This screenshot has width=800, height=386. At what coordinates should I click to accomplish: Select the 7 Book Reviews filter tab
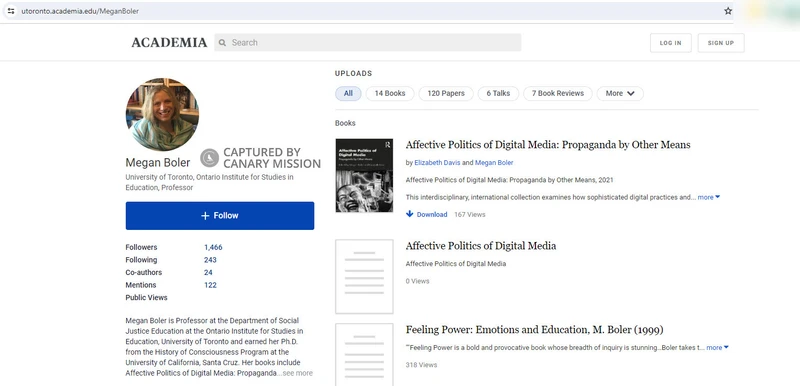(x=558, y=93)
